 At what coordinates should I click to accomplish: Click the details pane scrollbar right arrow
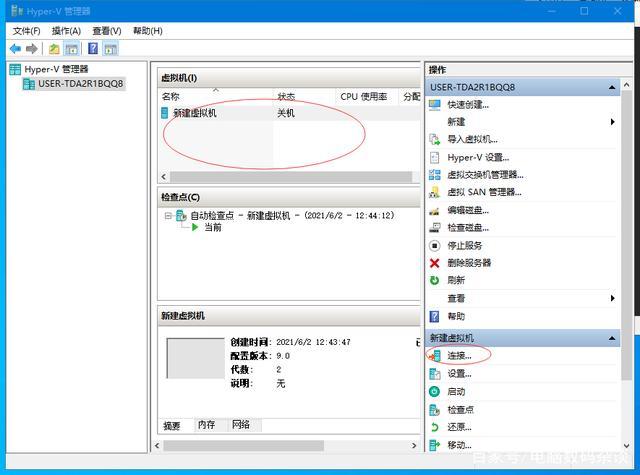click(414, 446)
